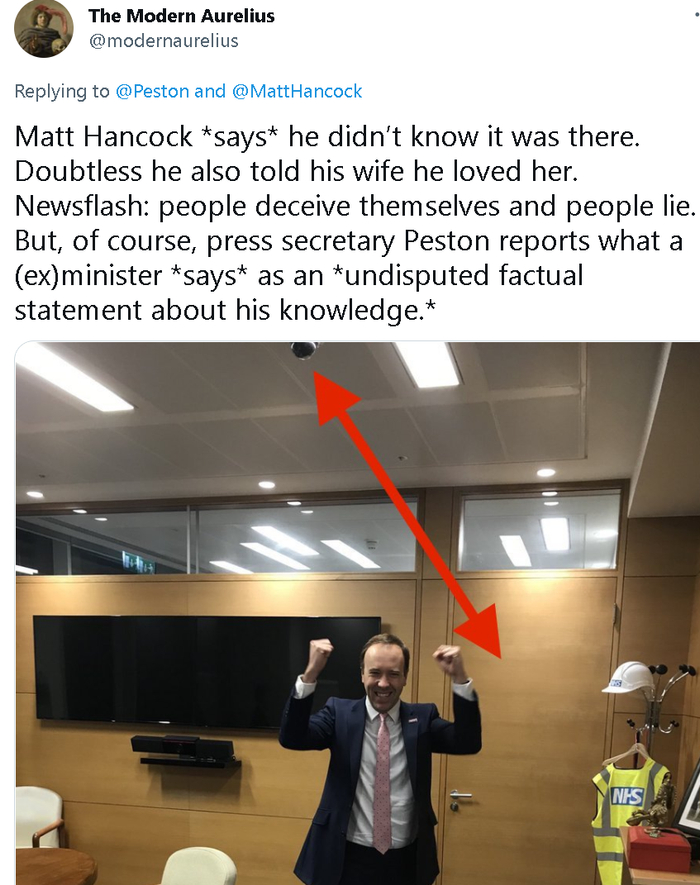Click the red arrow's upper arrowhead
Screen dimensions: 700x885
point(333,395)
